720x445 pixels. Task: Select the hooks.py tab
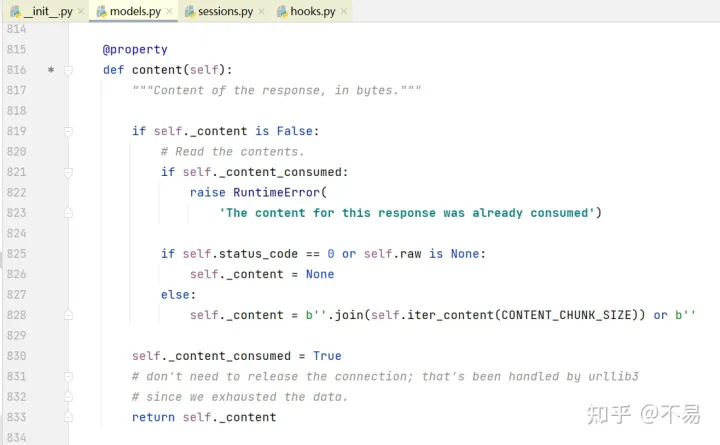(x=312, y=11)
